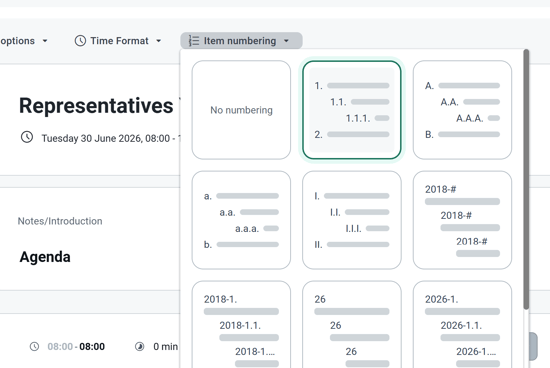Select the 2026-1. numbering format tile

(462, 324)
